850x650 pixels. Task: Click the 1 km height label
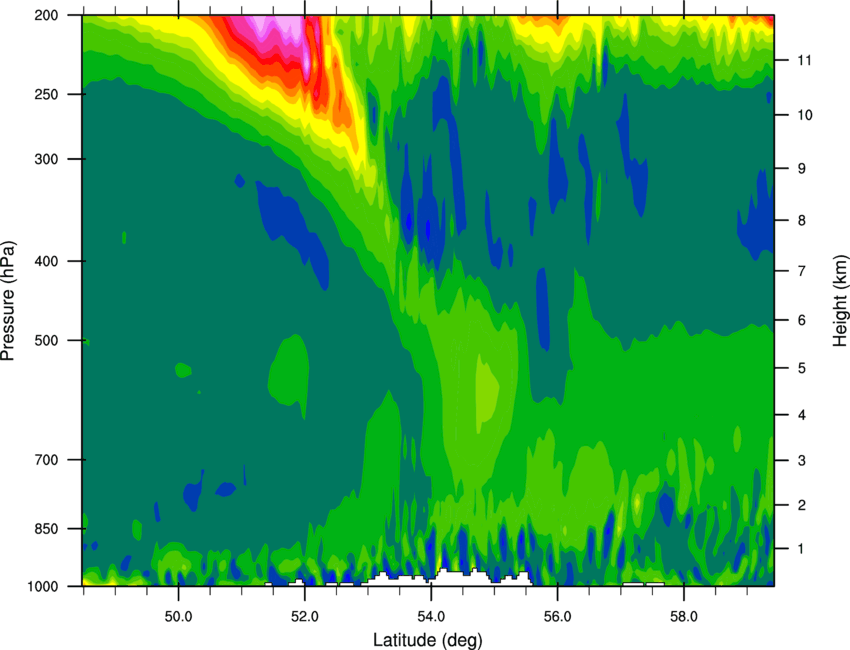click(x=802, y=549)
